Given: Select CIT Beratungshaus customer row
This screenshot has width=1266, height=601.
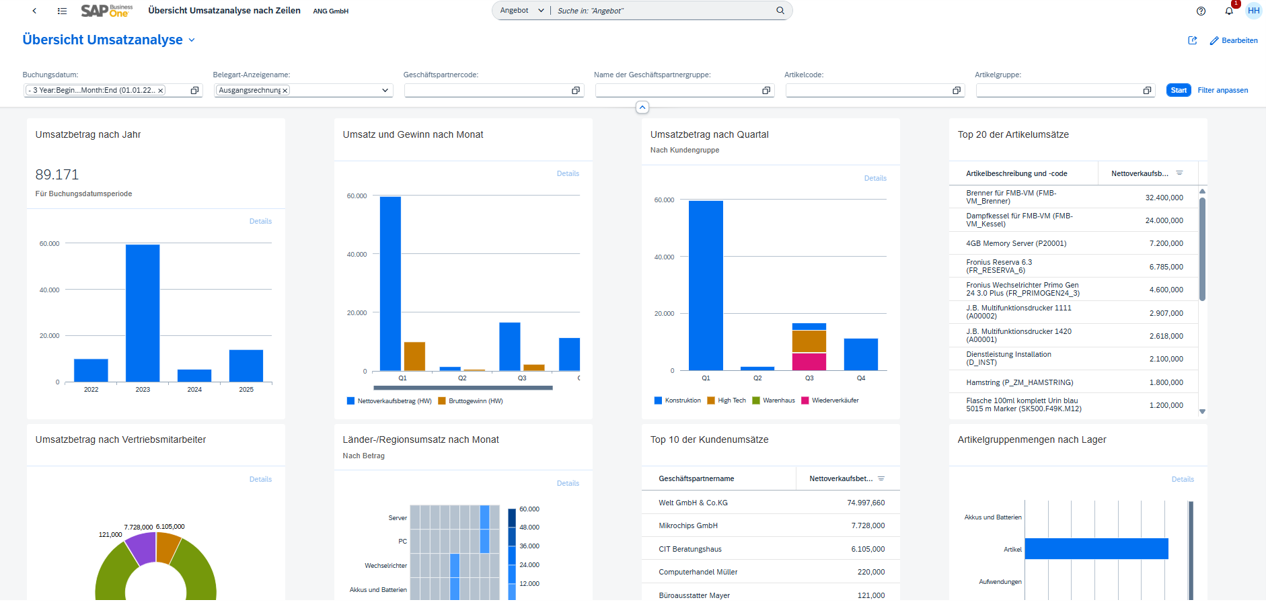Looking at the screenshot, I should coord(771,549).
